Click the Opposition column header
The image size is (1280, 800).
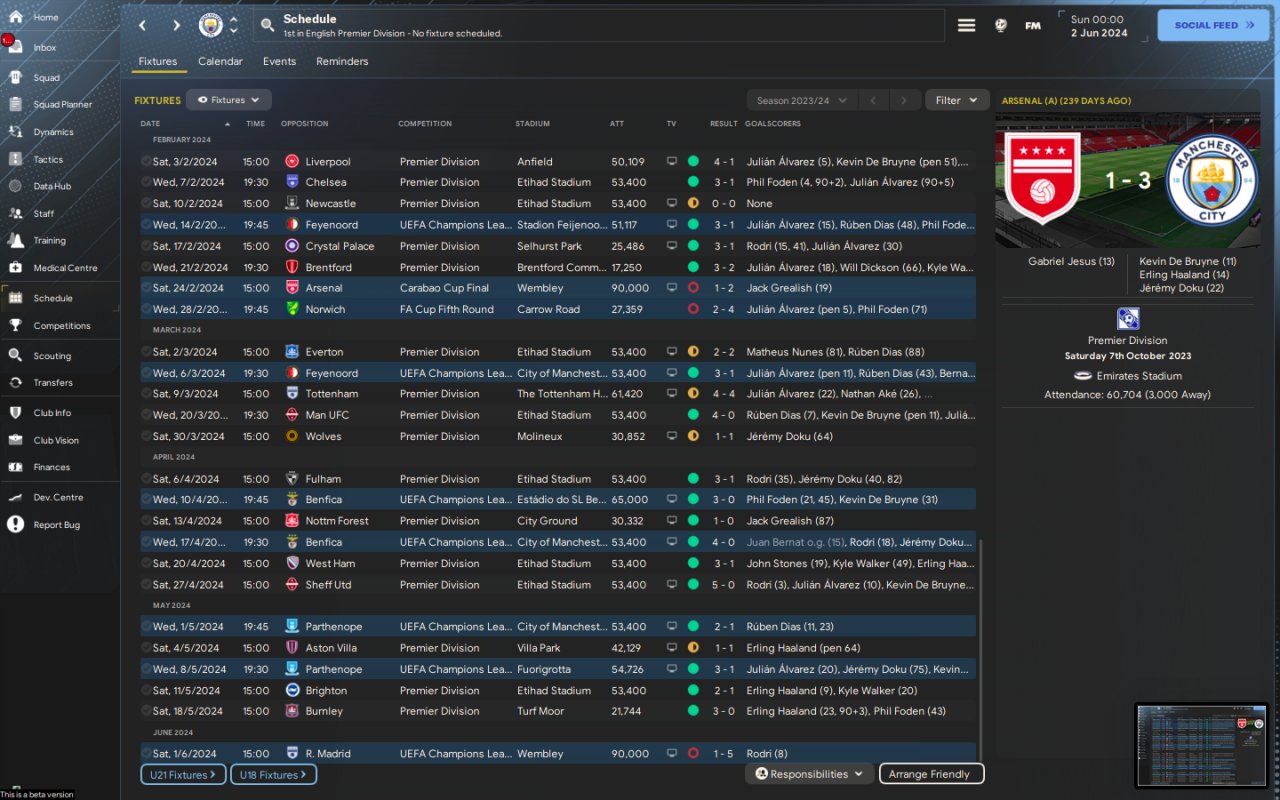304,124
